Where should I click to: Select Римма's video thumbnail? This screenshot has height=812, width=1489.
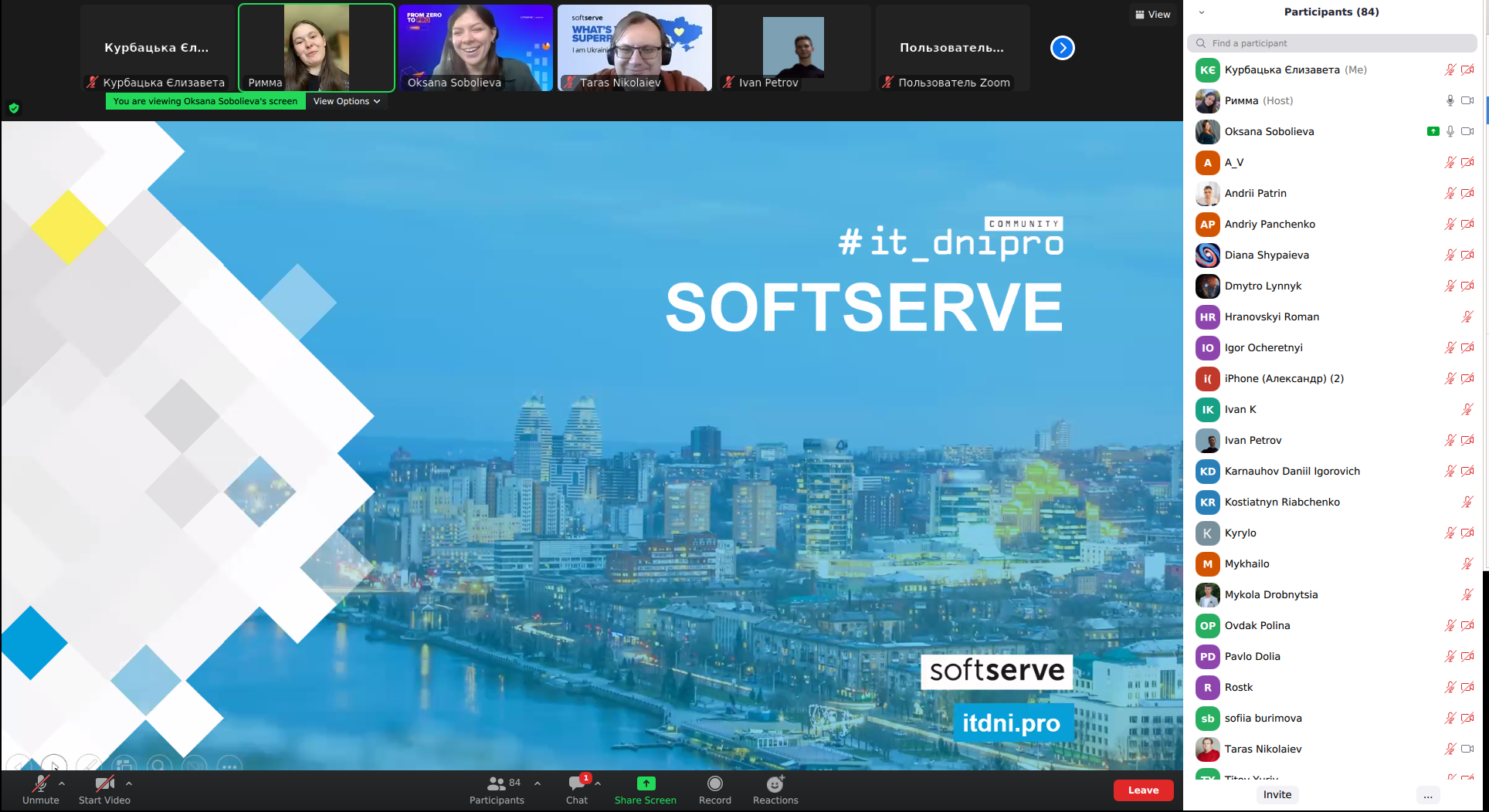coord(317,48)
